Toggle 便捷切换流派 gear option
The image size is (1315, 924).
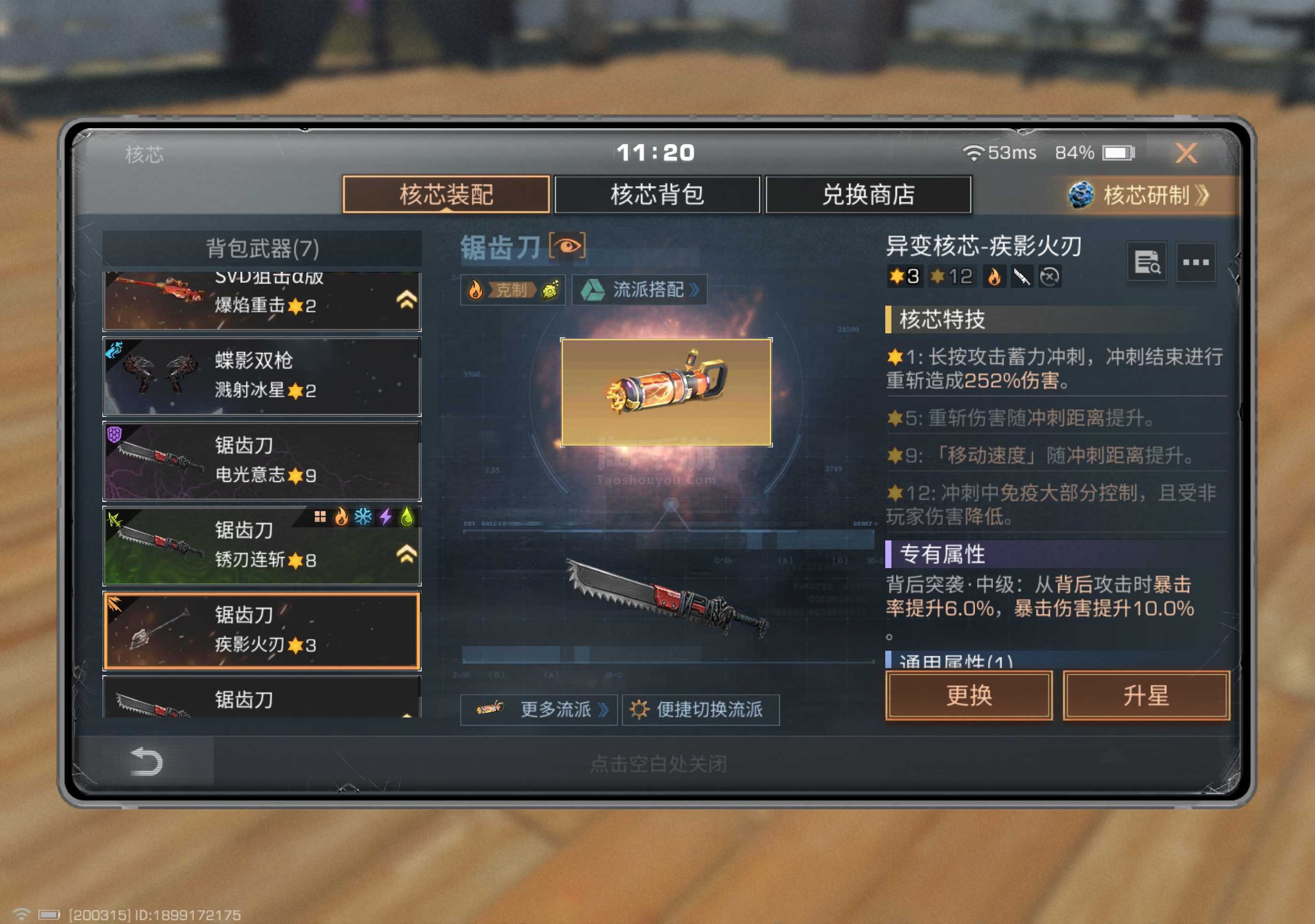(x=700, y=709)
